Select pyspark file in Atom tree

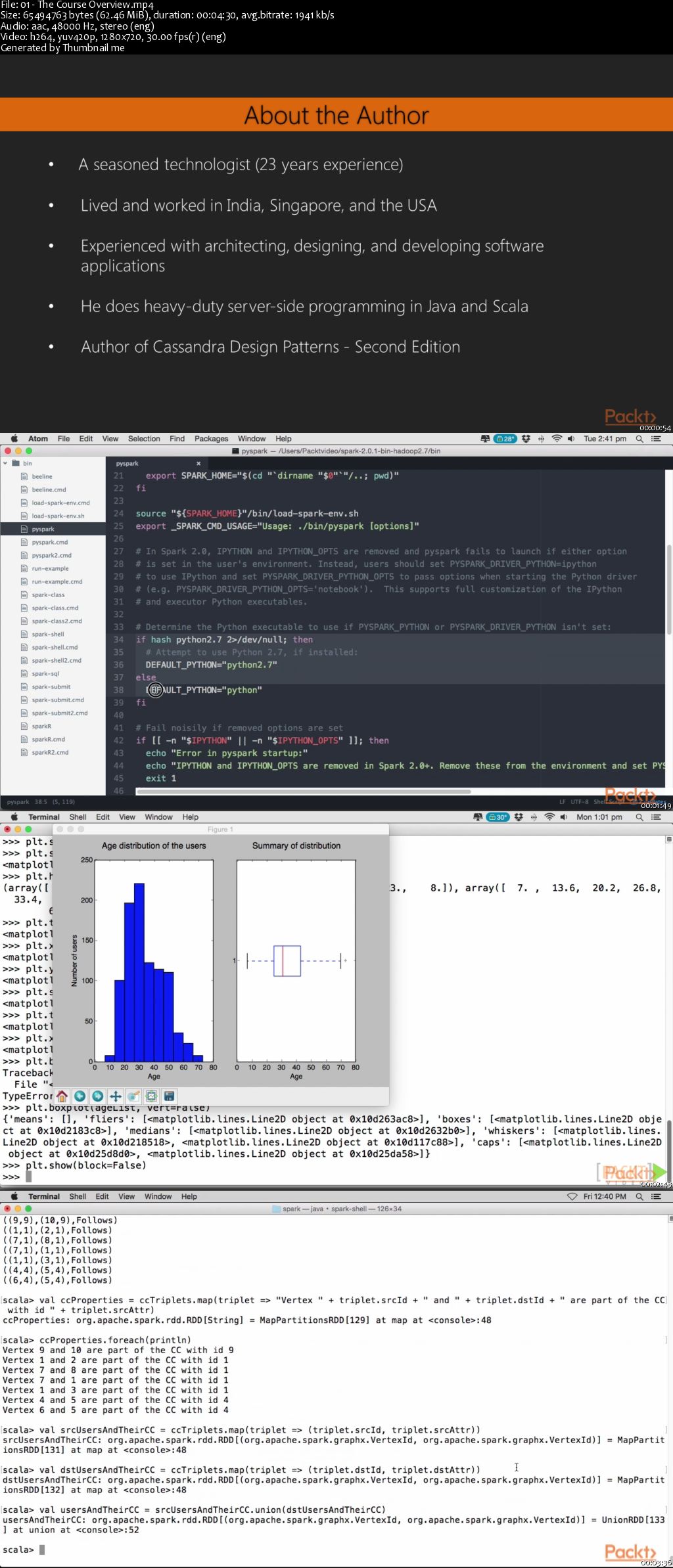click(x=53, y=529)
